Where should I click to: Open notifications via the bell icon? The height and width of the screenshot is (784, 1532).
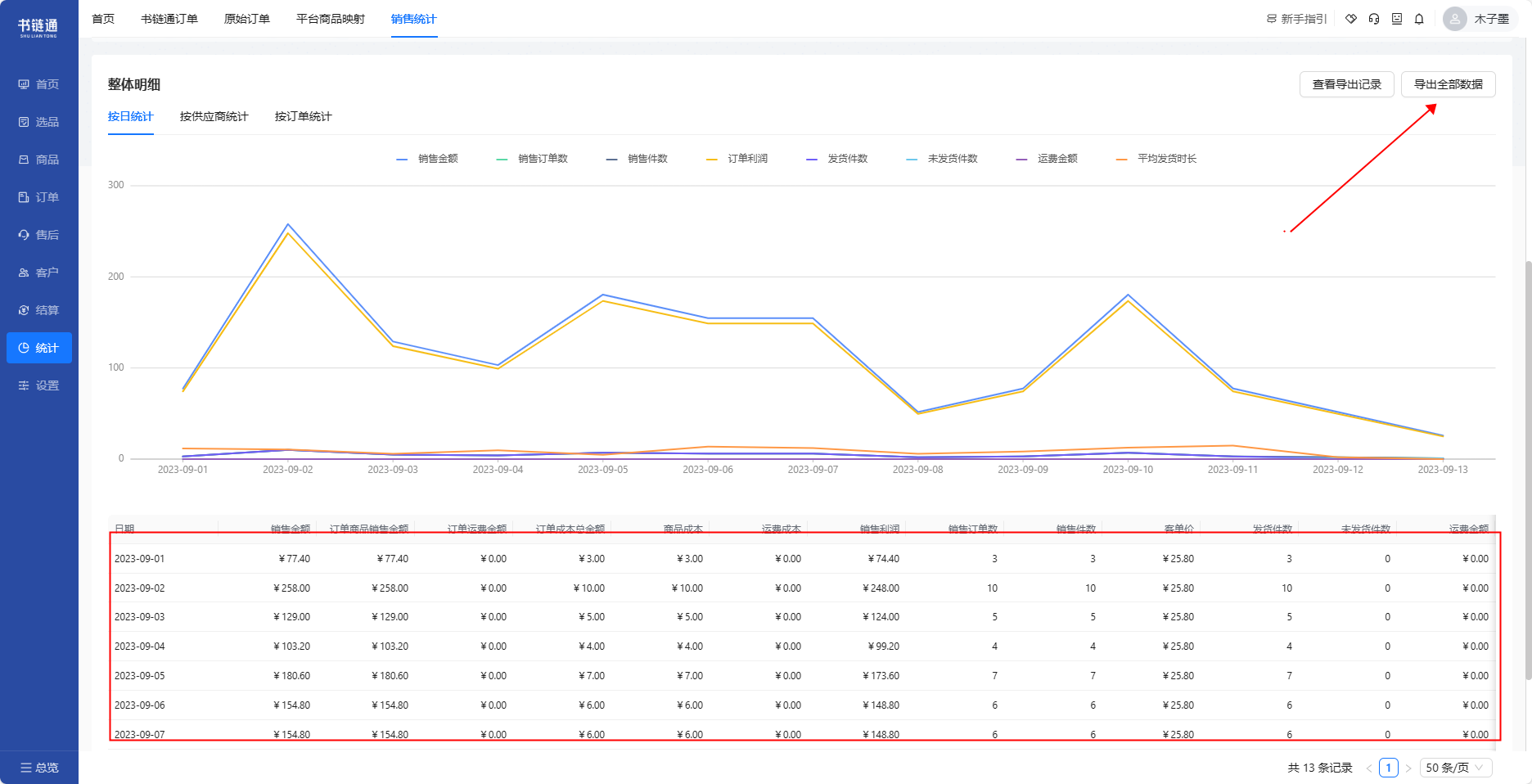1419,19
